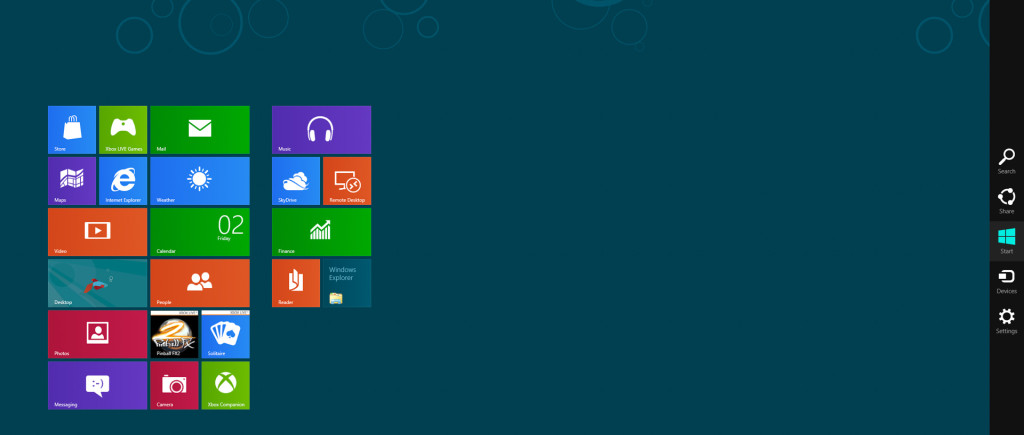
Task: Open the Calendar tile showing 02 Friday
Action: click(x=200, y=232)
